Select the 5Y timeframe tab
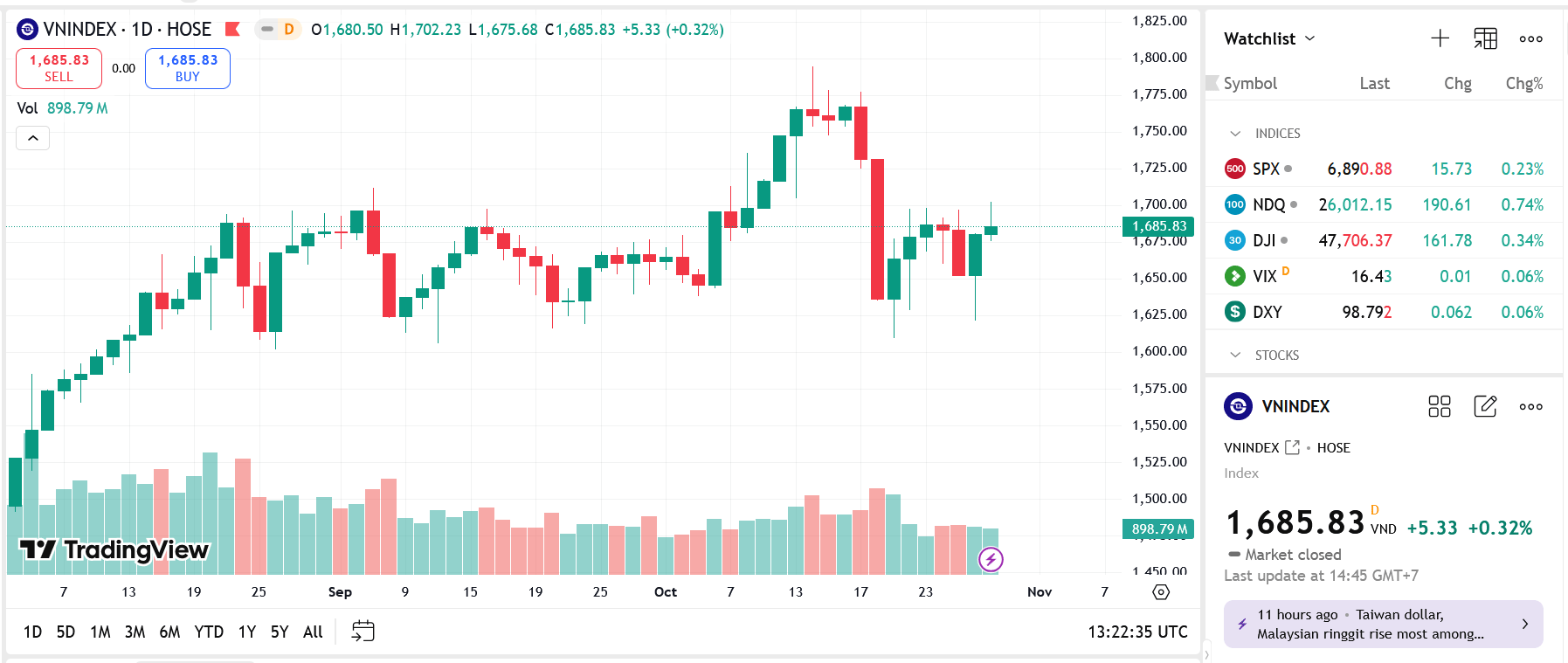Image resolution: width=1568 pixels, height=663 pixels. pos(279,631)
